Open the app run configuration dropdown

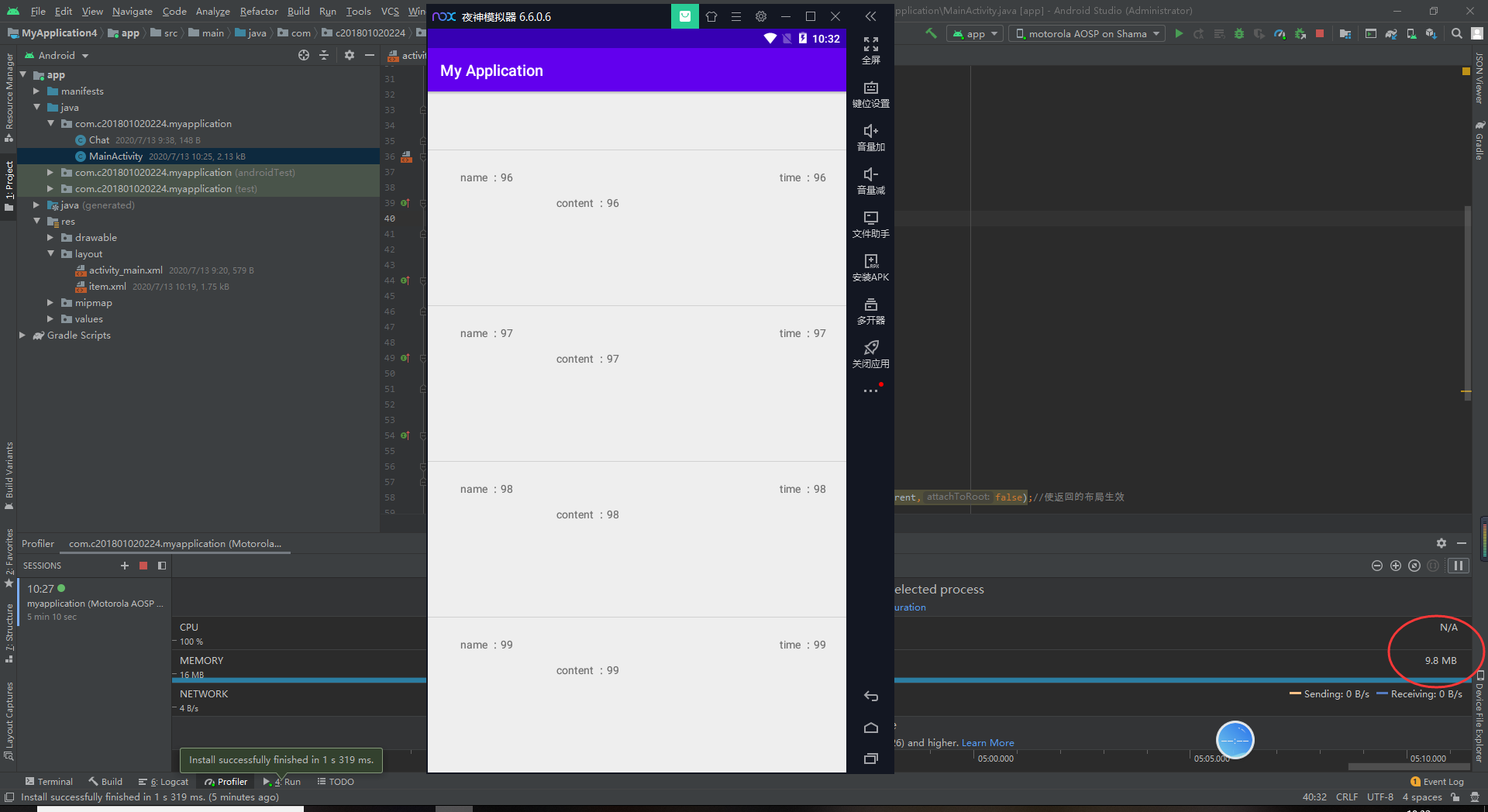974,33
